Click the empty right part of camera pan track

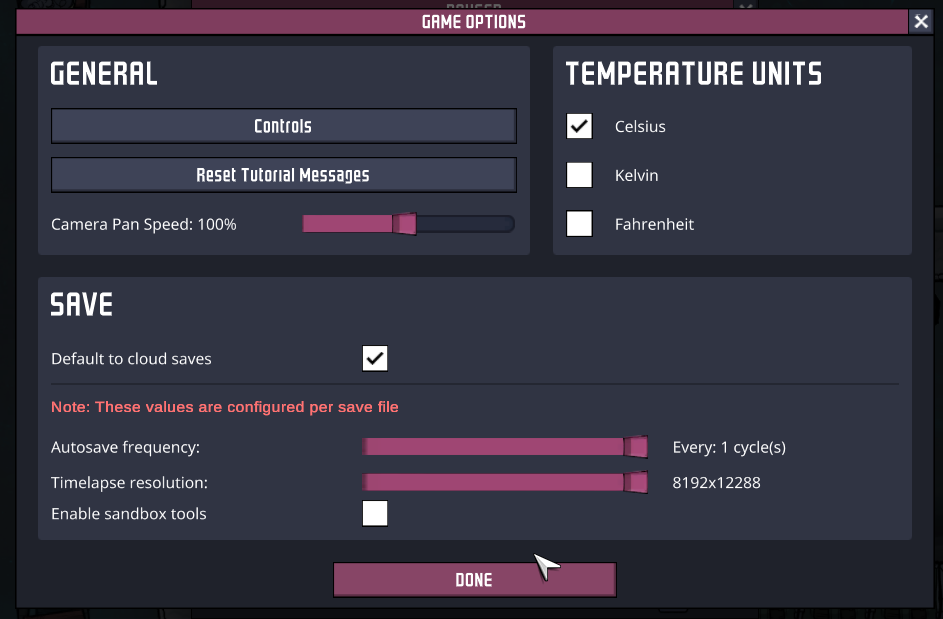tap(465, 224)
